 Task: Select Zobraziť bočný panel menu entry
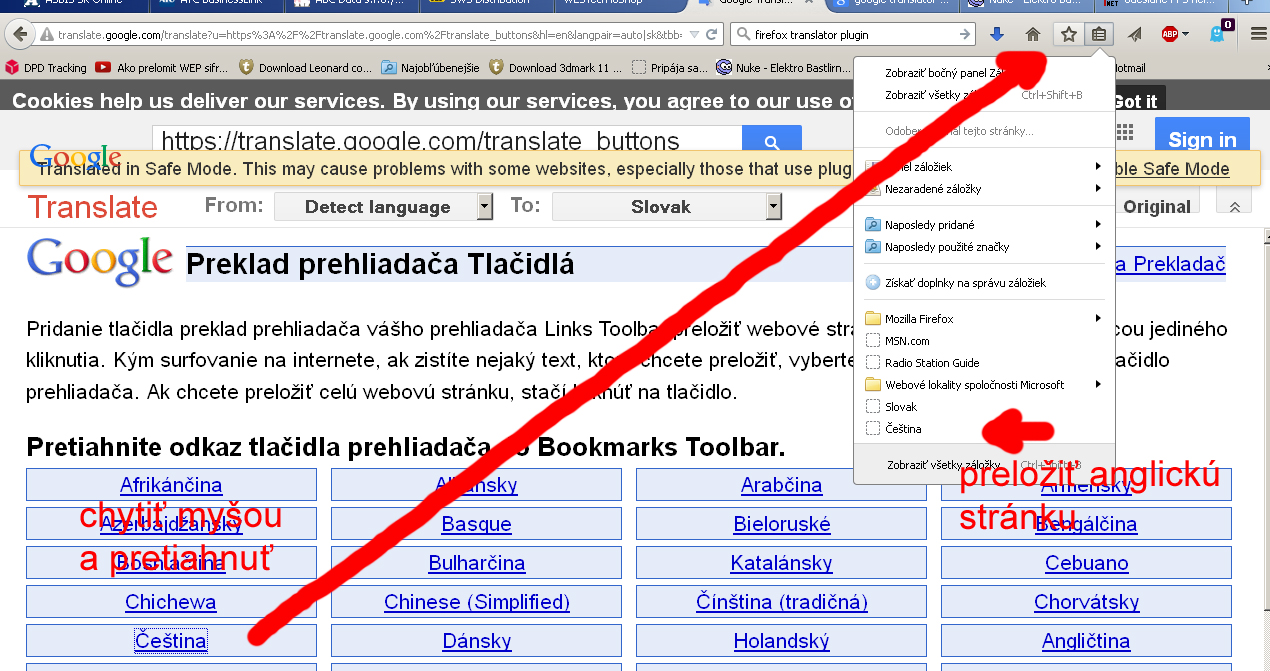coord(984,73)
